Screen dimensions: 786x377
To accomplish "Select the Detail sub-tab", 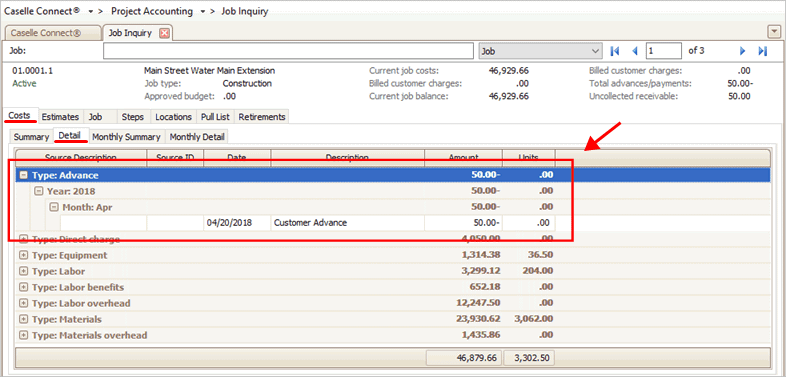I will point(70,136).
